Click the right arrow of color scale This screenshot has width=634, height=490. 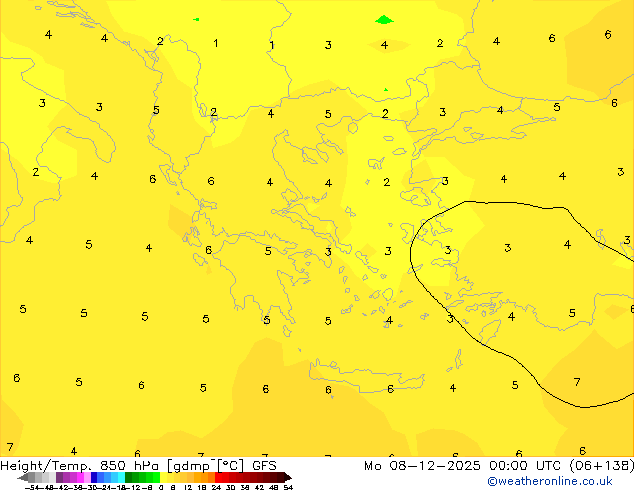pos(286,478)
